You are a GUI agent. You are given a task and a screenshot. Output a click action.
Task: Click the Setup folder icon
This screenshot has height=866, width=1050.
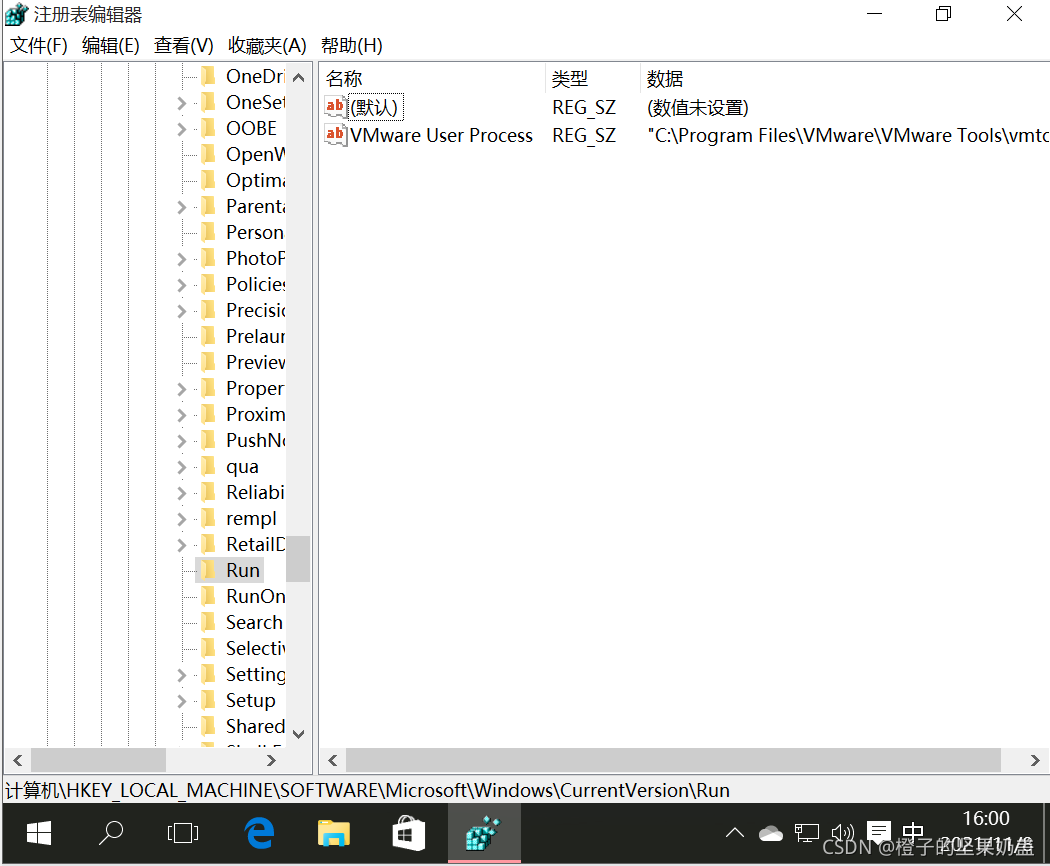point(208,700)
